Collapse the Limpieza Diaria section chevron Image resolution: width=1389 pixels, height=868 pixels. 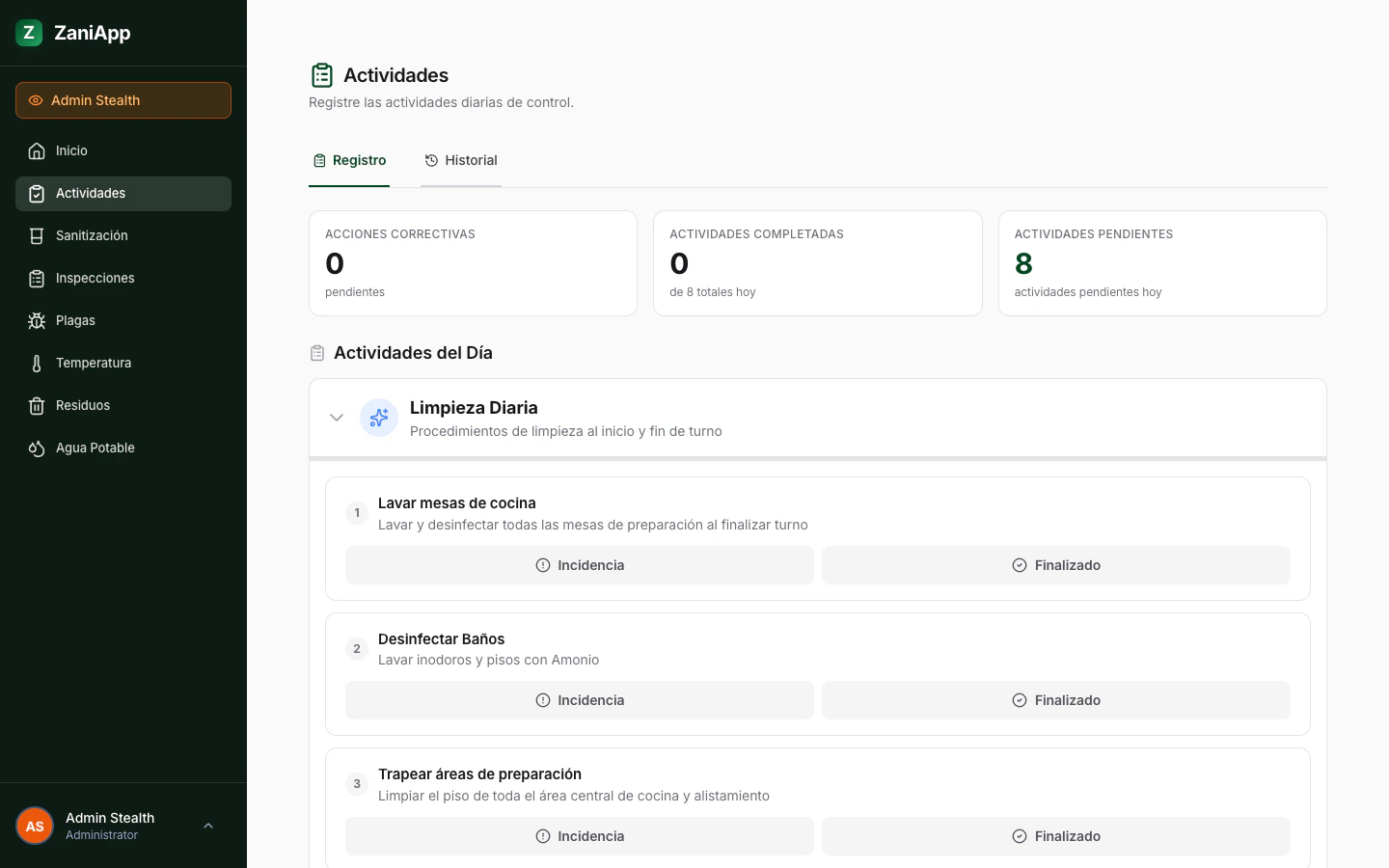[x=337, y=418]
